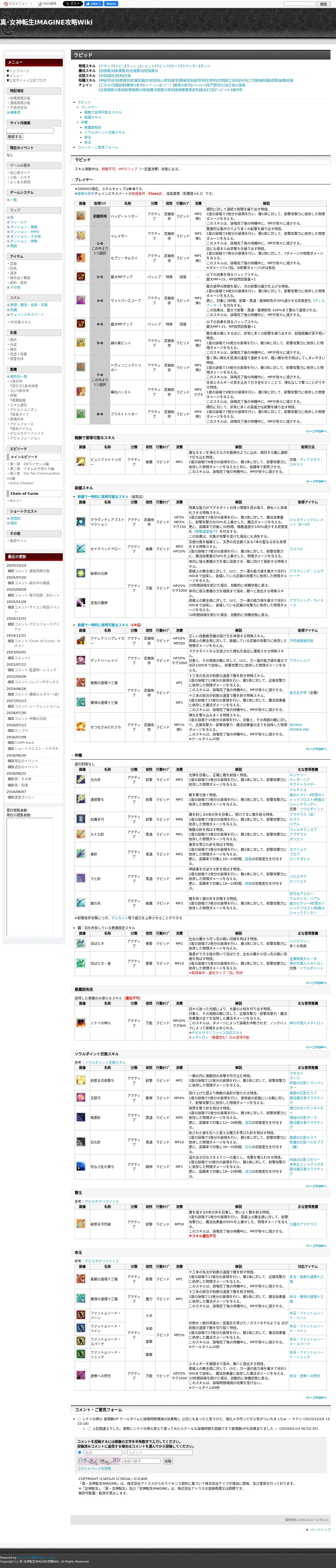Screen dimensions: 336x1568
Task: Click the シナイの神火 skill icon
Action: 81,1023
